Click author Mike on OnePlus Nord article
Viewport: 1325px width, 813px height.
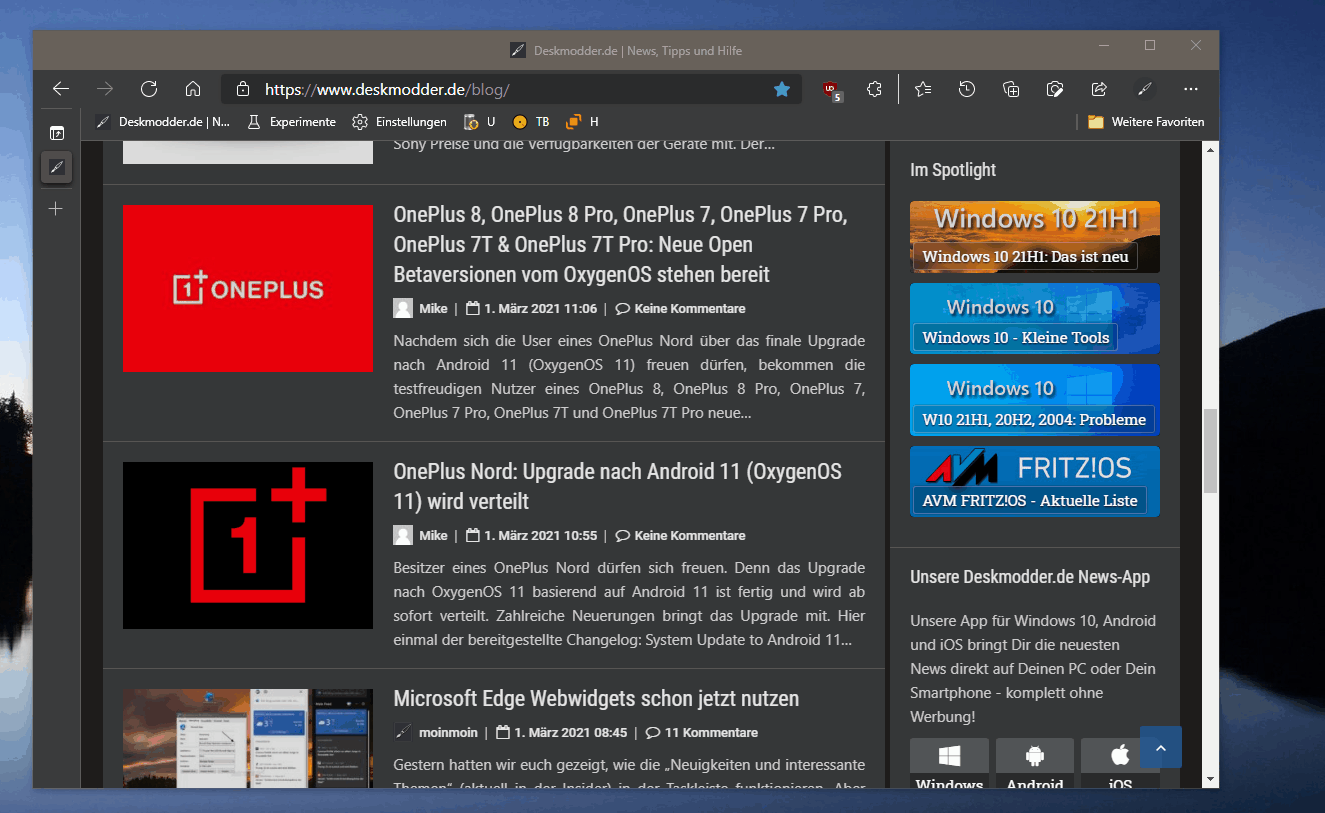[433, 536]
